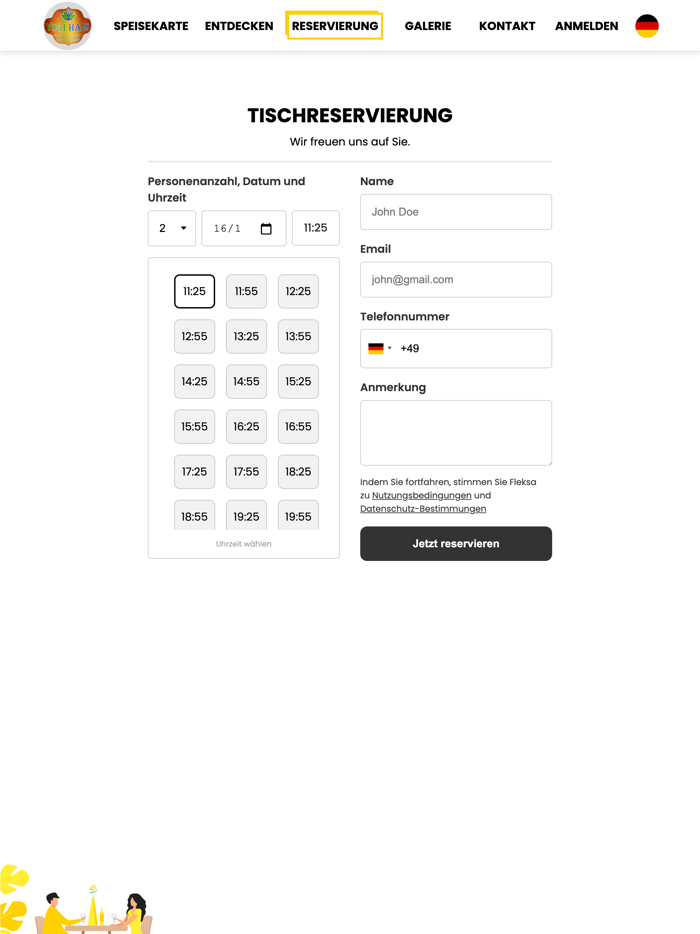Image resolution: width=700 pixels, height=934 pixels.
Task: Open the guest count dropdown showing 2
Action: [172, 228]
